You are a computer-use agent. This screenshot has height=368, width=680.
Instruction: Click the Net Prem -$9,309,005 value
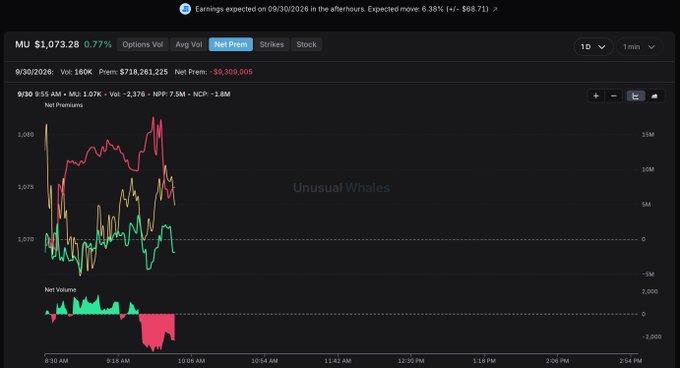point(213,72)
